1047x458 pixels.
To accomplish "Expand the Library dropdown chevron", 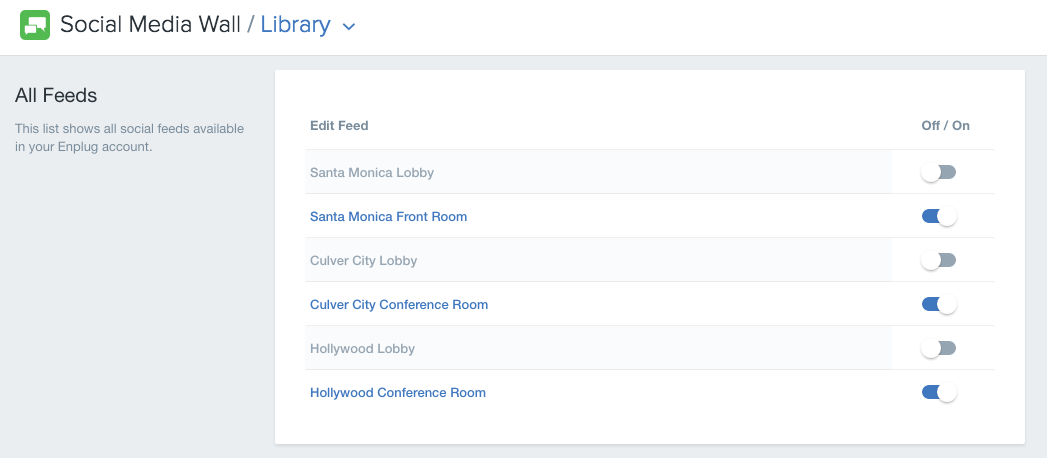I will pos(348,27).
